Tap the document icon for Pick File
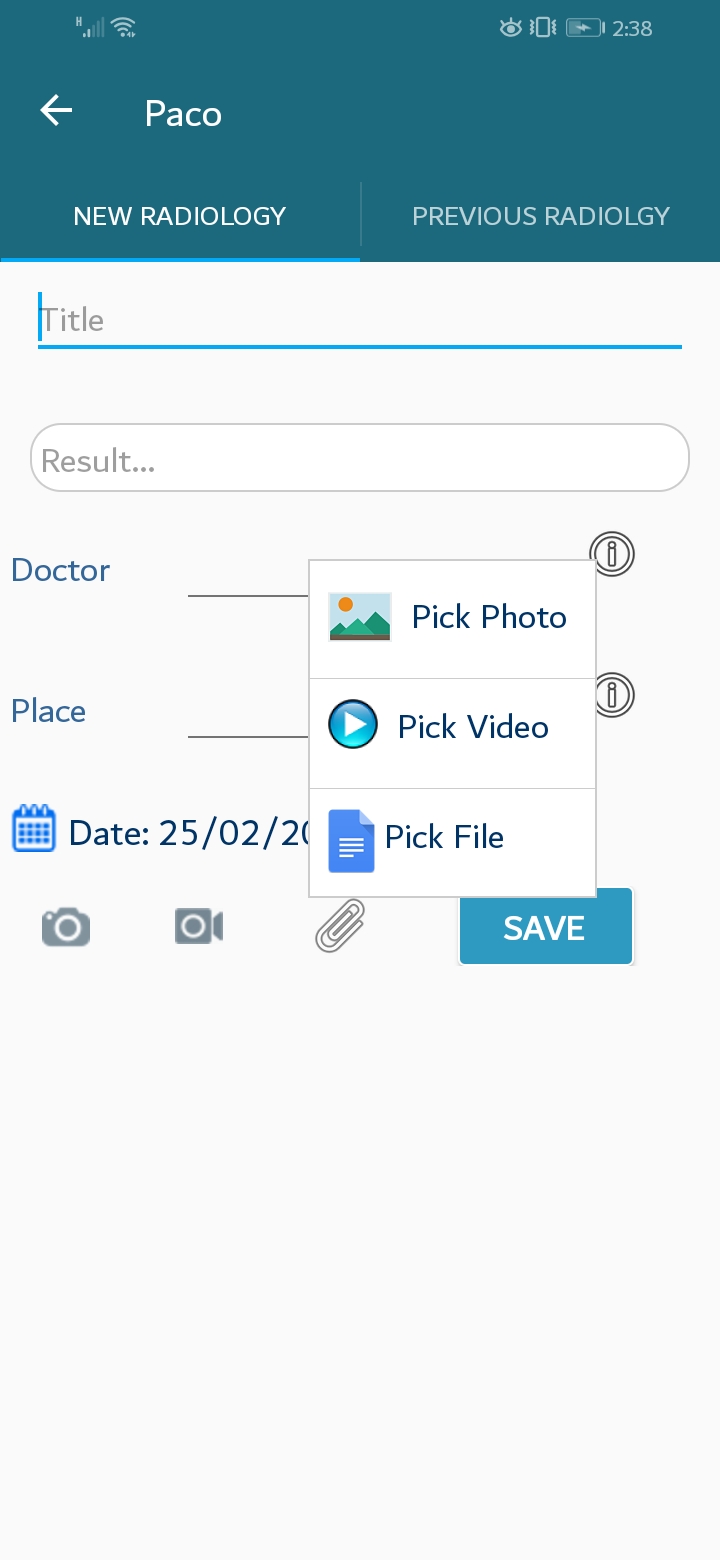The width and height of the screenshot is (720, 1560). 351,841
